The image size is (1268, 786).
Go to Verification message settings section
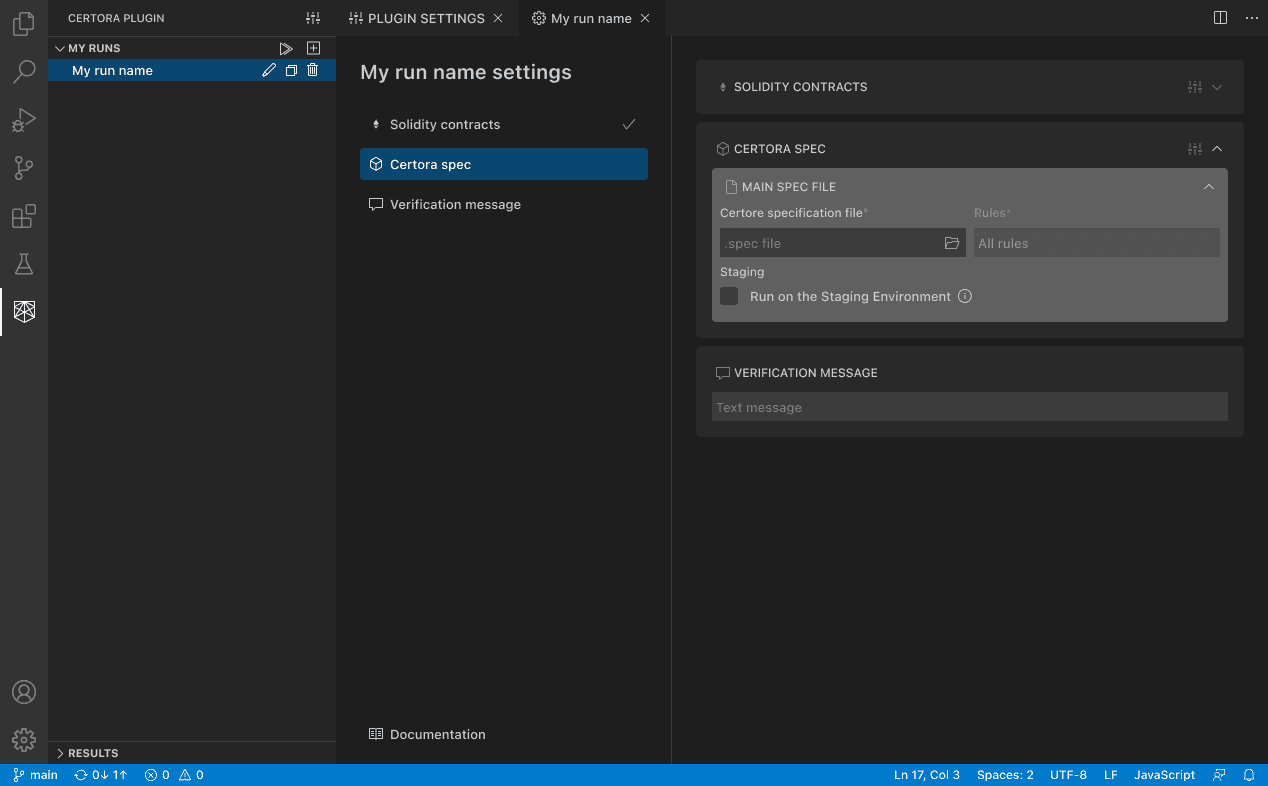(x=504, y=204)
